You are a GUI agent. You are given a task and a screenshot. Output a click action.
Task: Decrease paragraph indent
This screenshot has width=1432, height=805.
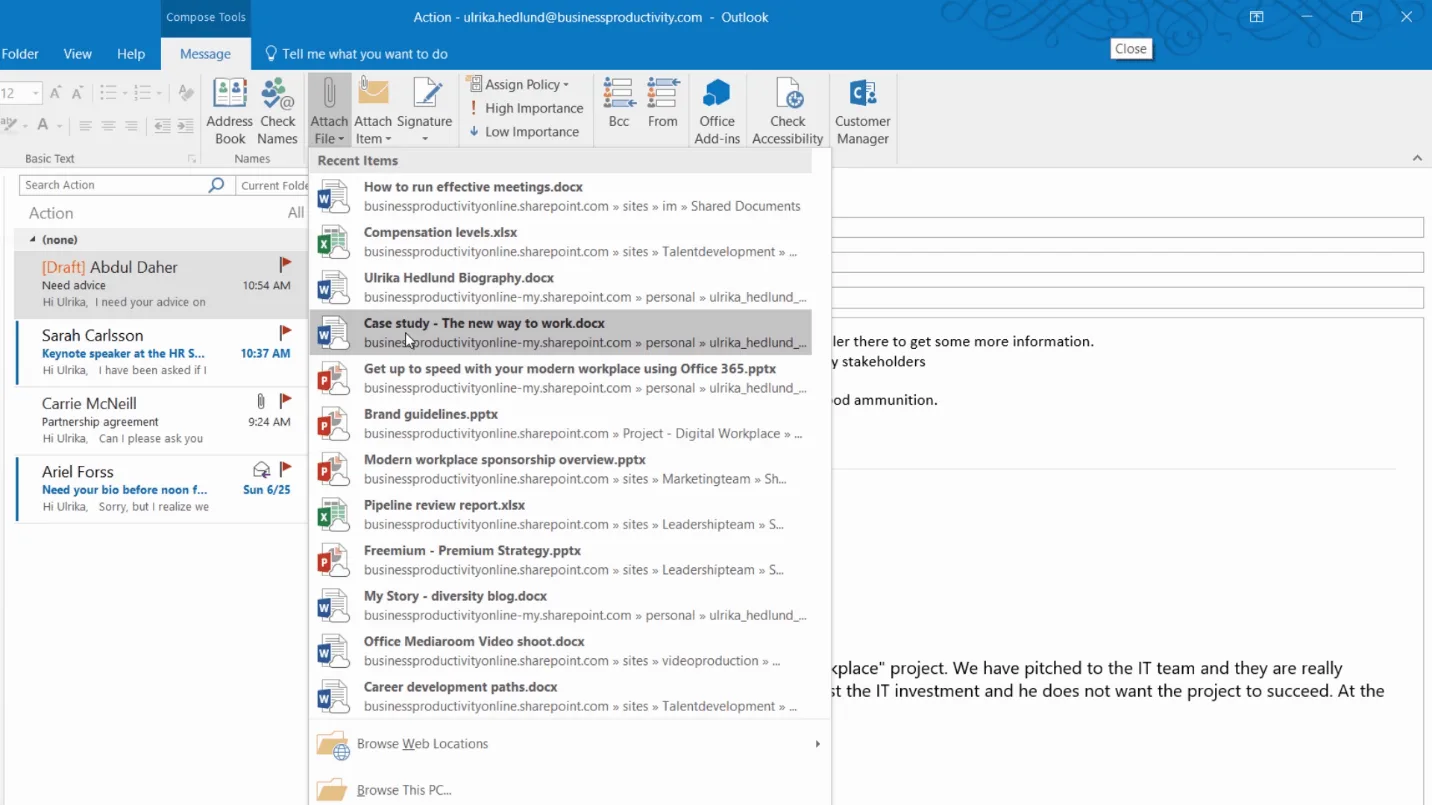pos(162,126)
